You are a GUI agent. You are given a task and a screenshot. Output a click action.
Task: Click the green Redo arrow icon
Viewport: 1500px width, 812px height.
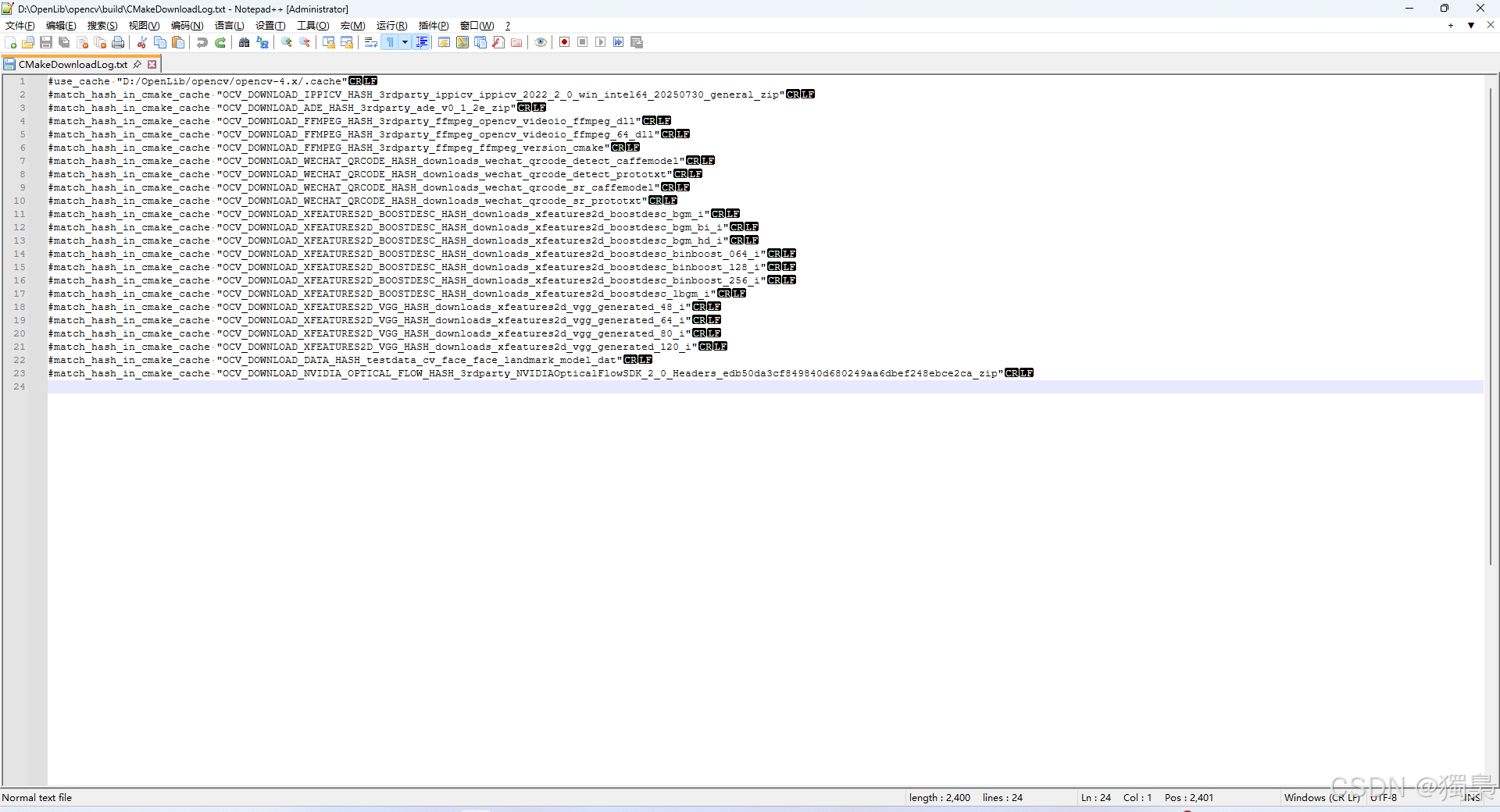(x=220, y=42)
